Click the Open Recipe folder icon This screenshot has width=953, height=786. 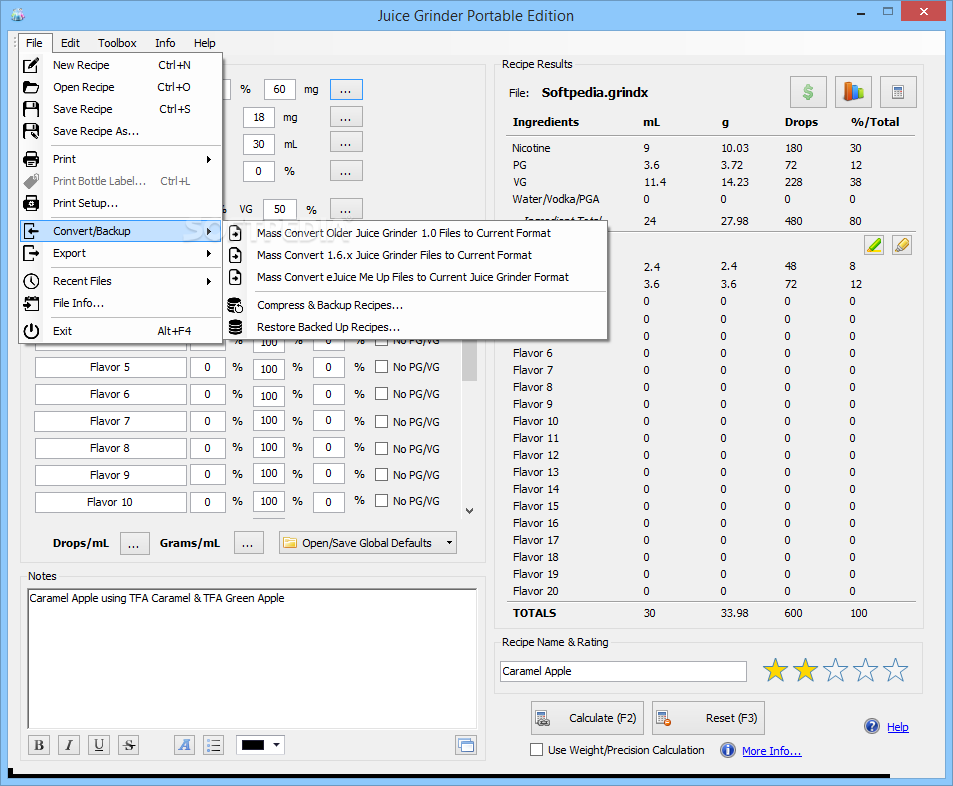point(31,87)
